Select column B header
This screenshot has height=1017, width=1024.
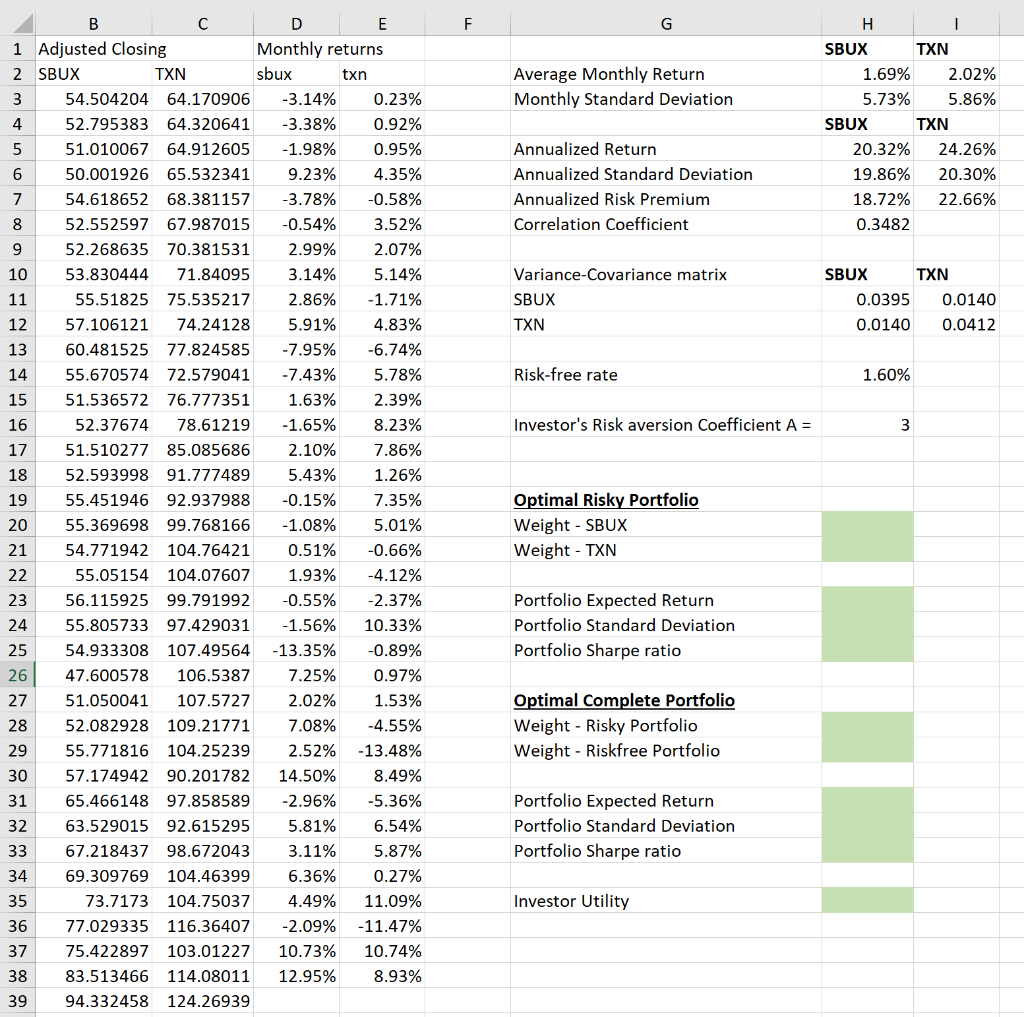[x=93, y=23]
